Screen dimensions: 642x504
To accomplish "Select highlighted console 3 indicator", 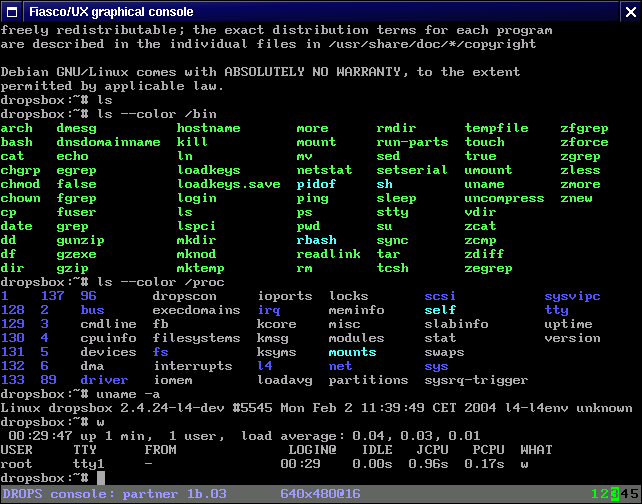I will pos(613,494).
